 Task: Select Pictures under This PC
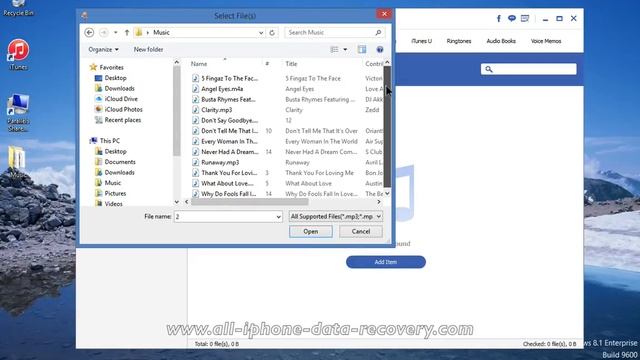[115, 193]
